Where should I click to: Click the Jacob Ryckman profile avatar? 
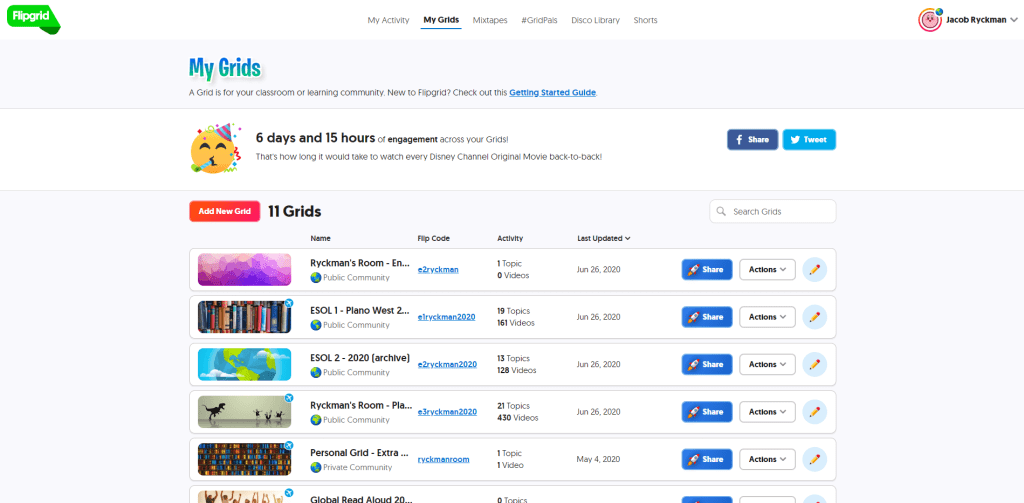pos(929,19)
